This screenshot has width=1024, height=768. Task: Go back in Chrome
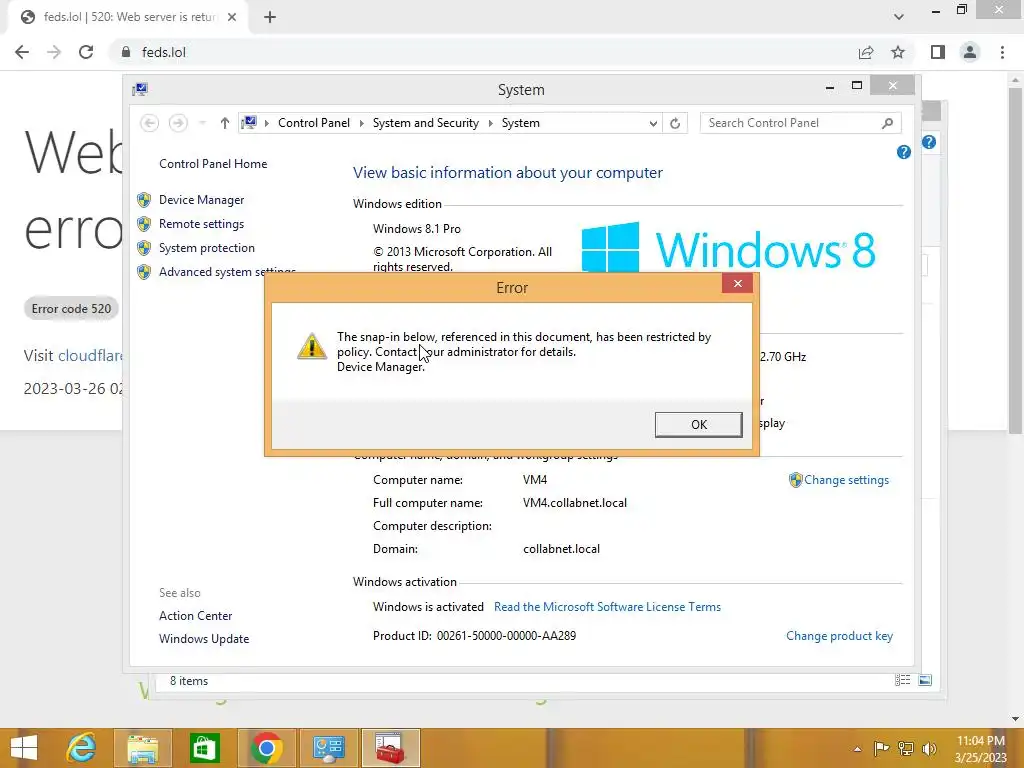point(22,52)
